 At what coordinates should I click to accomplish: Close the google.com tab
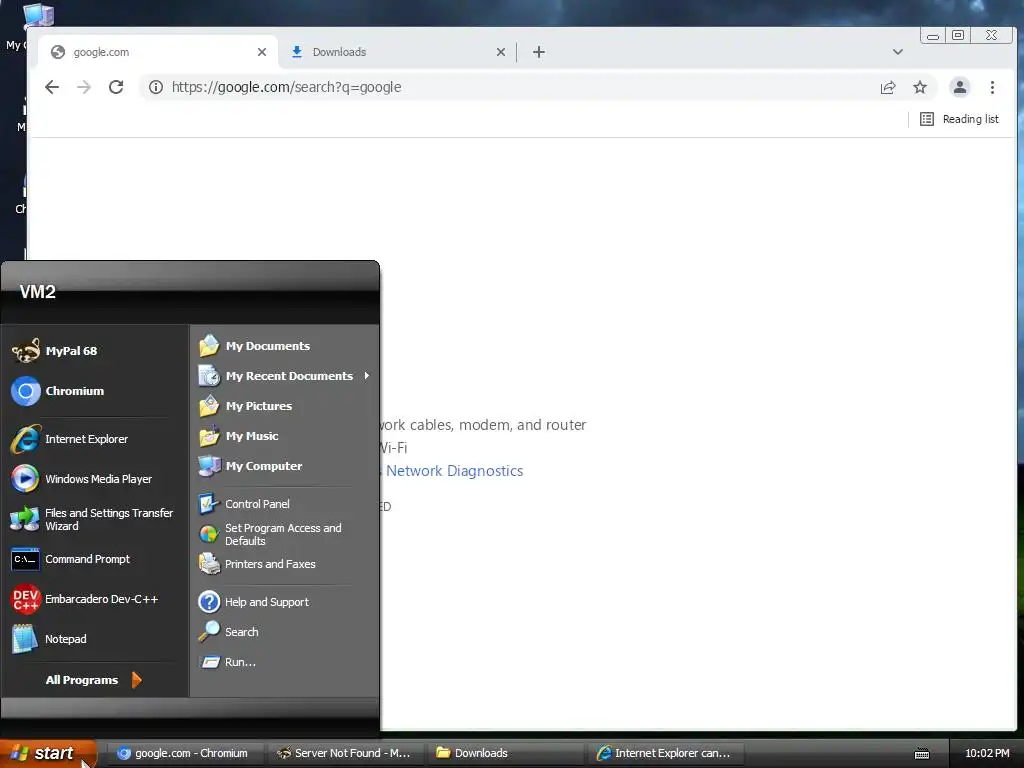coord(262,52)
